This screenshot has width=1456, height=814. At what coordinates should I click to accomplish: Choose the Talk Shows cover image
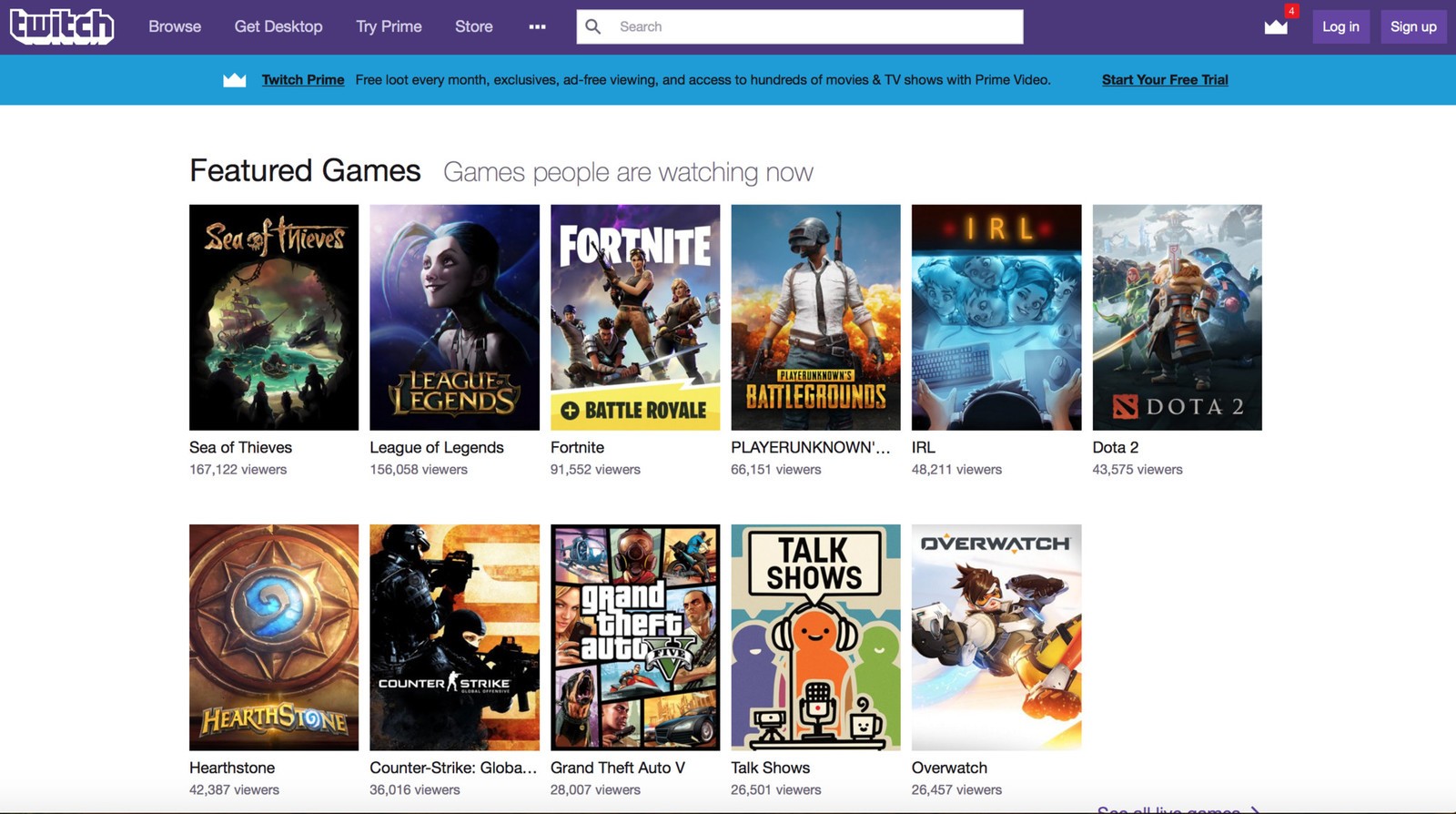[x=815, y=637]
